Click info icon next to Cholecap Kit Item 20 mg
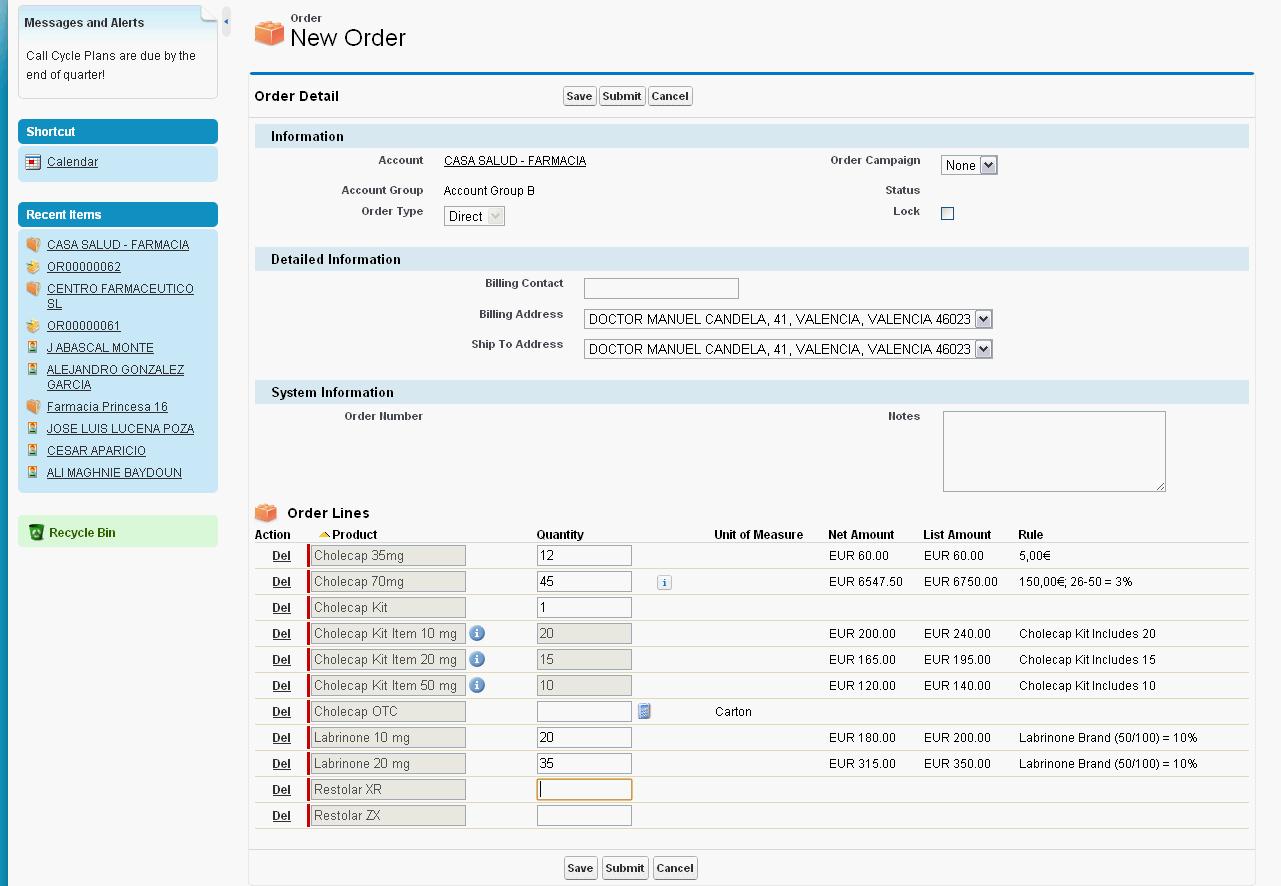 (x=477, y=659)
